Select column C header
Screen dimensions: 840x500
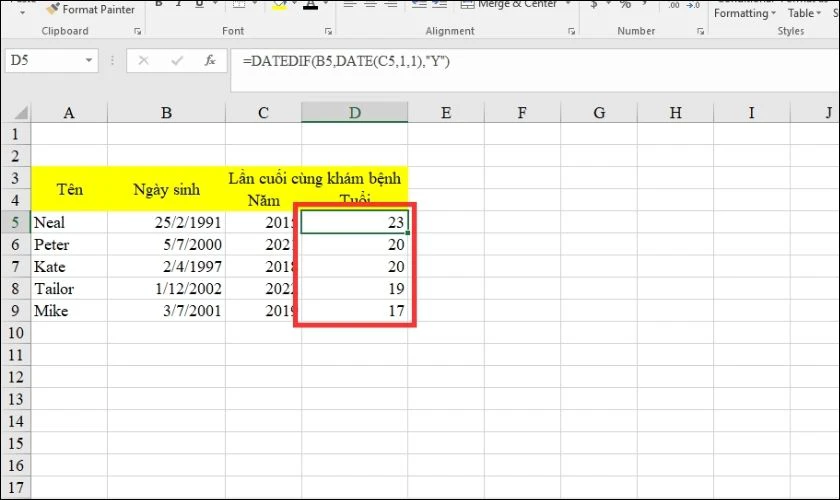click(263, 113)
